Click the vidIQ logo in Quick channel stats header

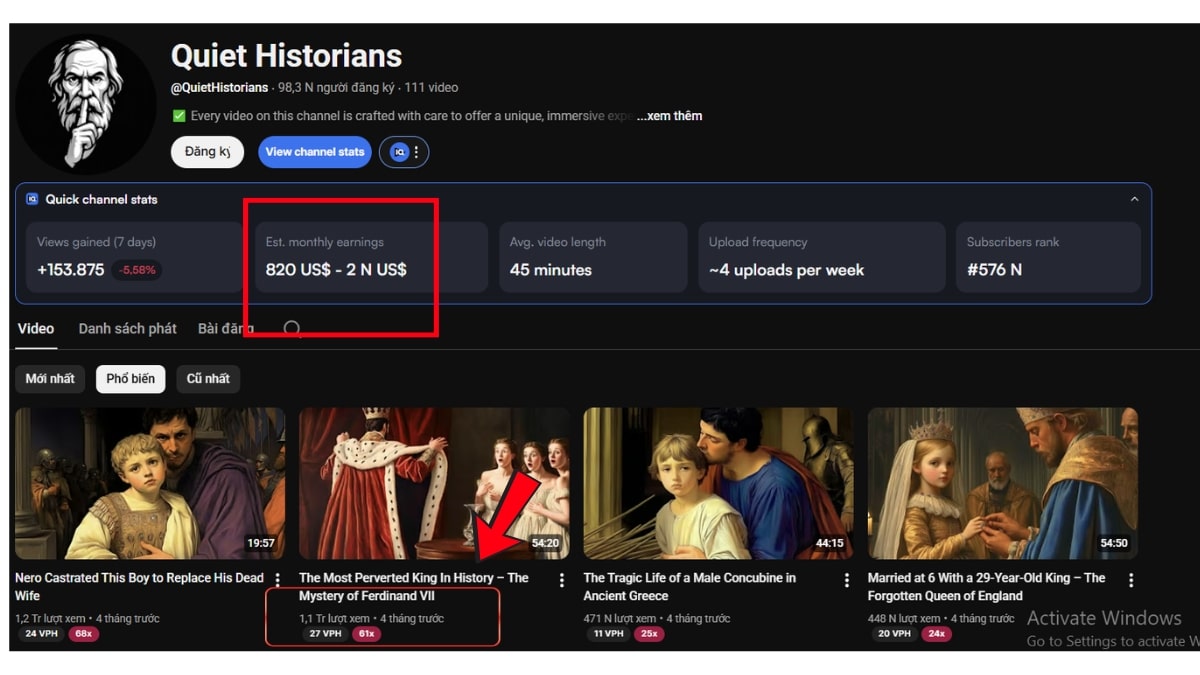click(x=32, y=199)
